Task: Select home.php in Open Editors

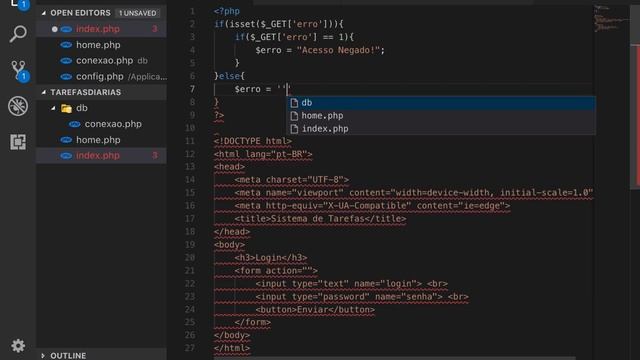Action: point(101,45)
